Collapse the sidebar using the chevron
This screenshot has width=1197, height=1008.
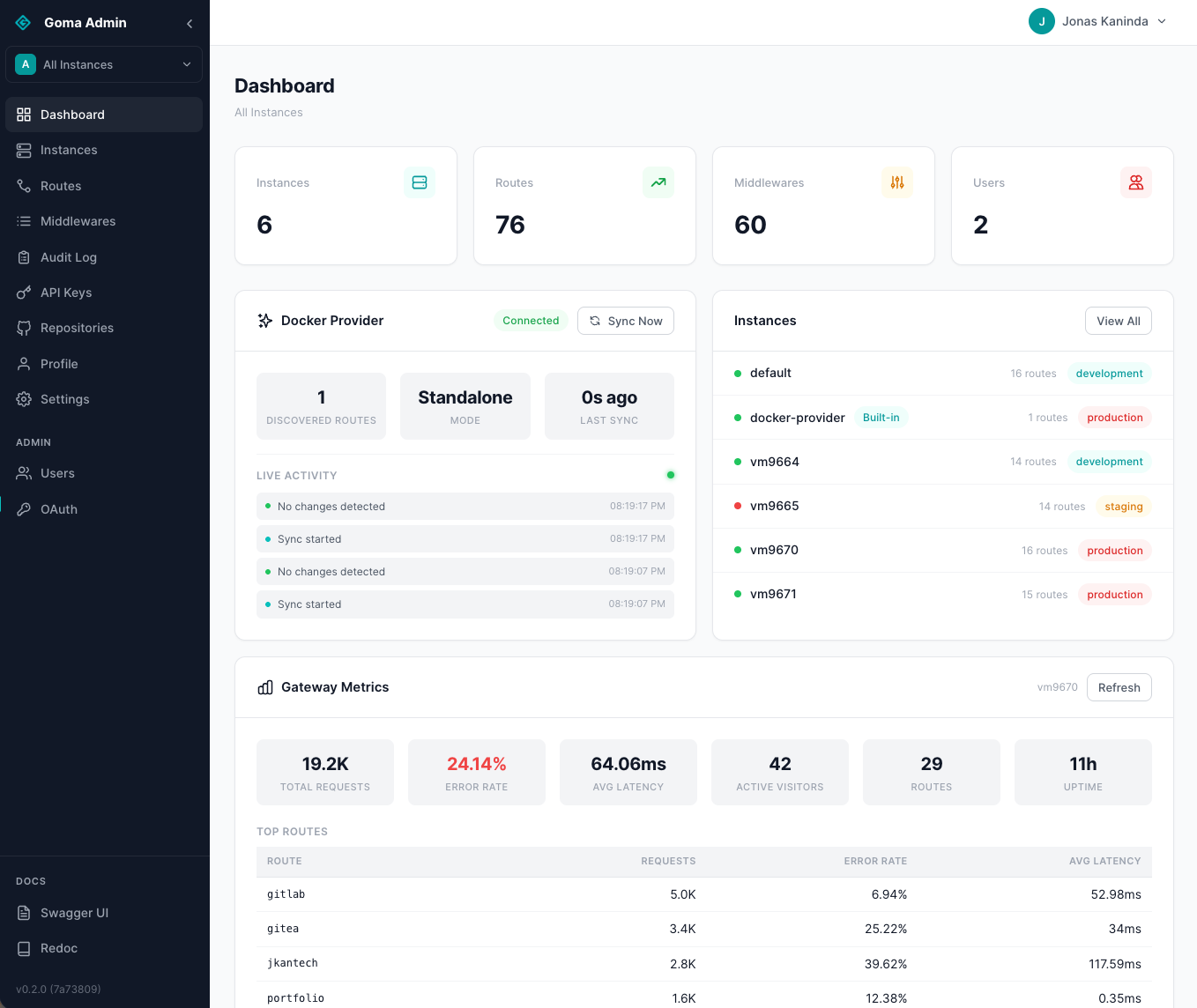pyautogui.click(x=189, y=23)
